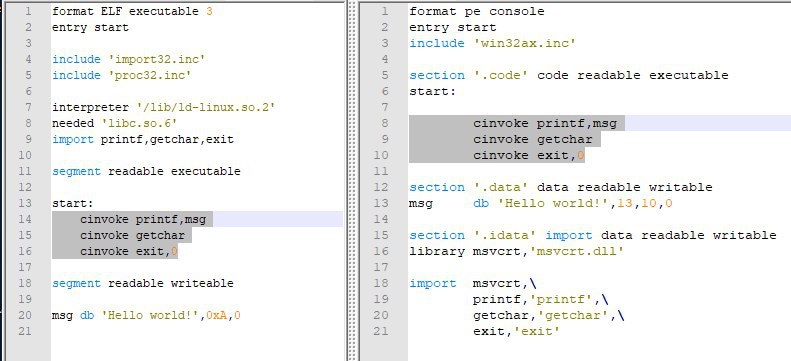
Task: Click the "getchar,'getchar',\" import line
Action: tap(549, 316)
